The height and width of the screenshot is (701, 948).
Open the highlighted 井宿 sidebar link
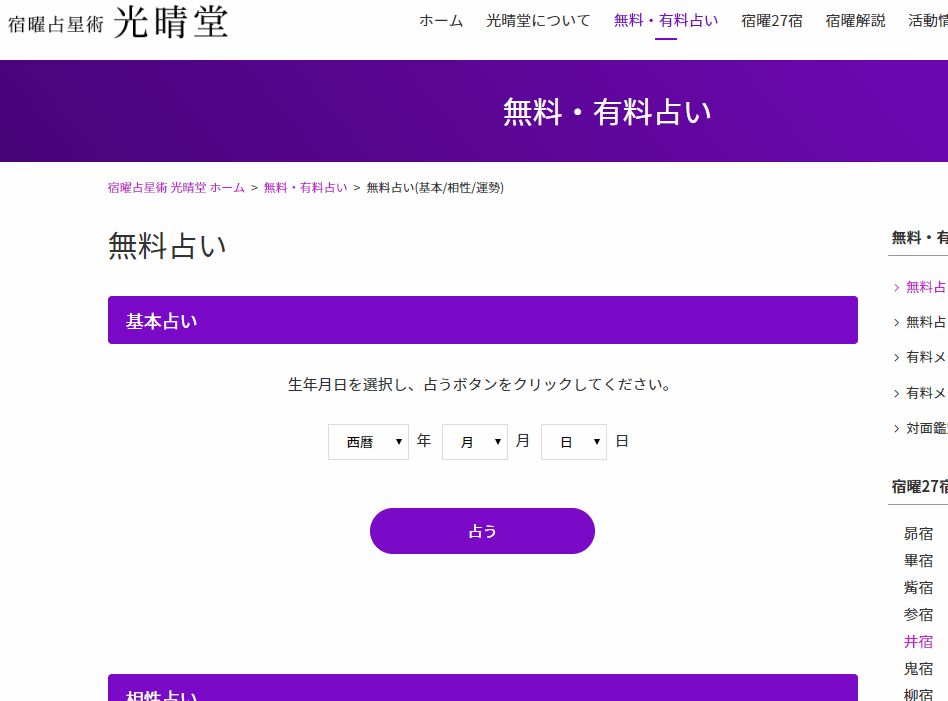[918, 641]
